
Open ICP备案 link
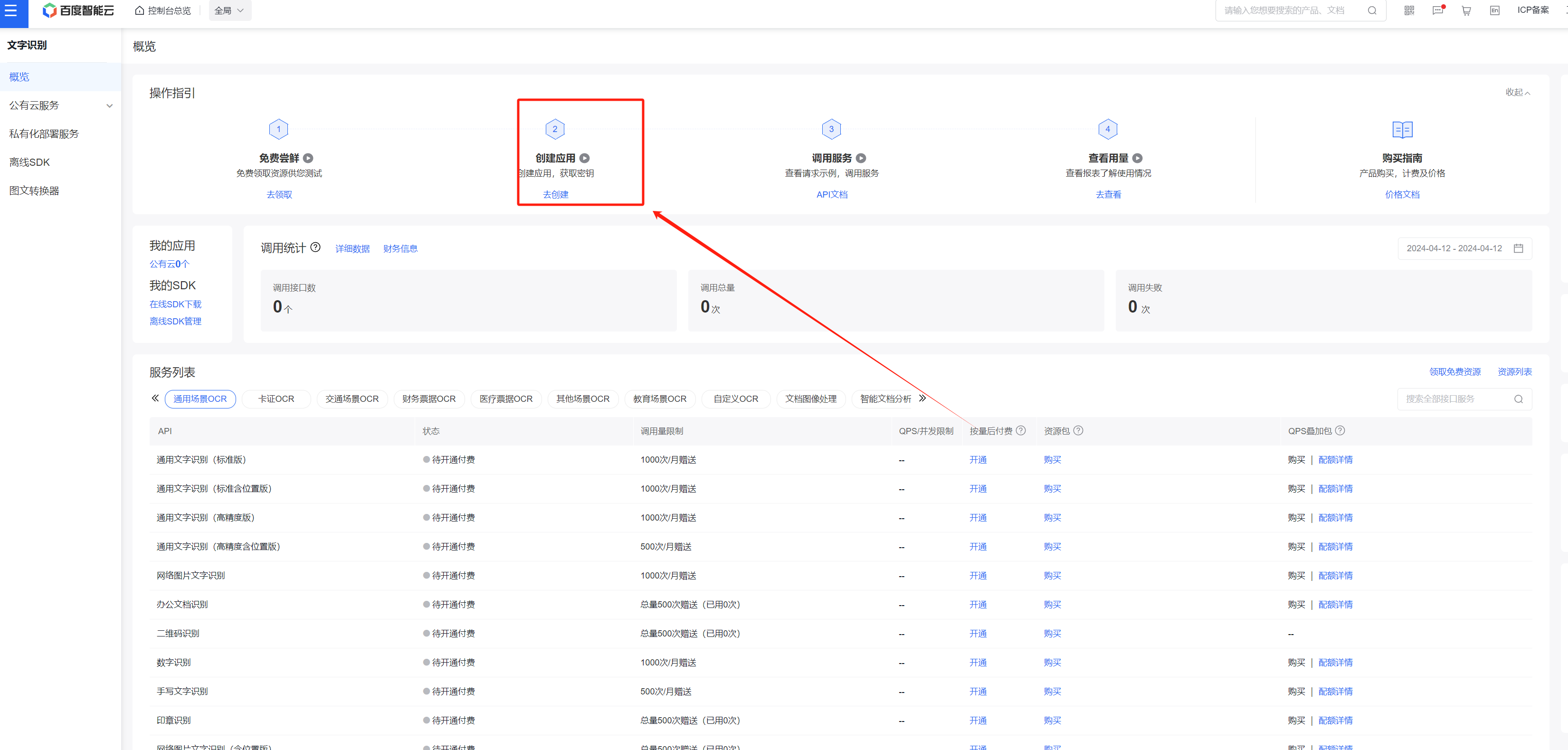1533,10
